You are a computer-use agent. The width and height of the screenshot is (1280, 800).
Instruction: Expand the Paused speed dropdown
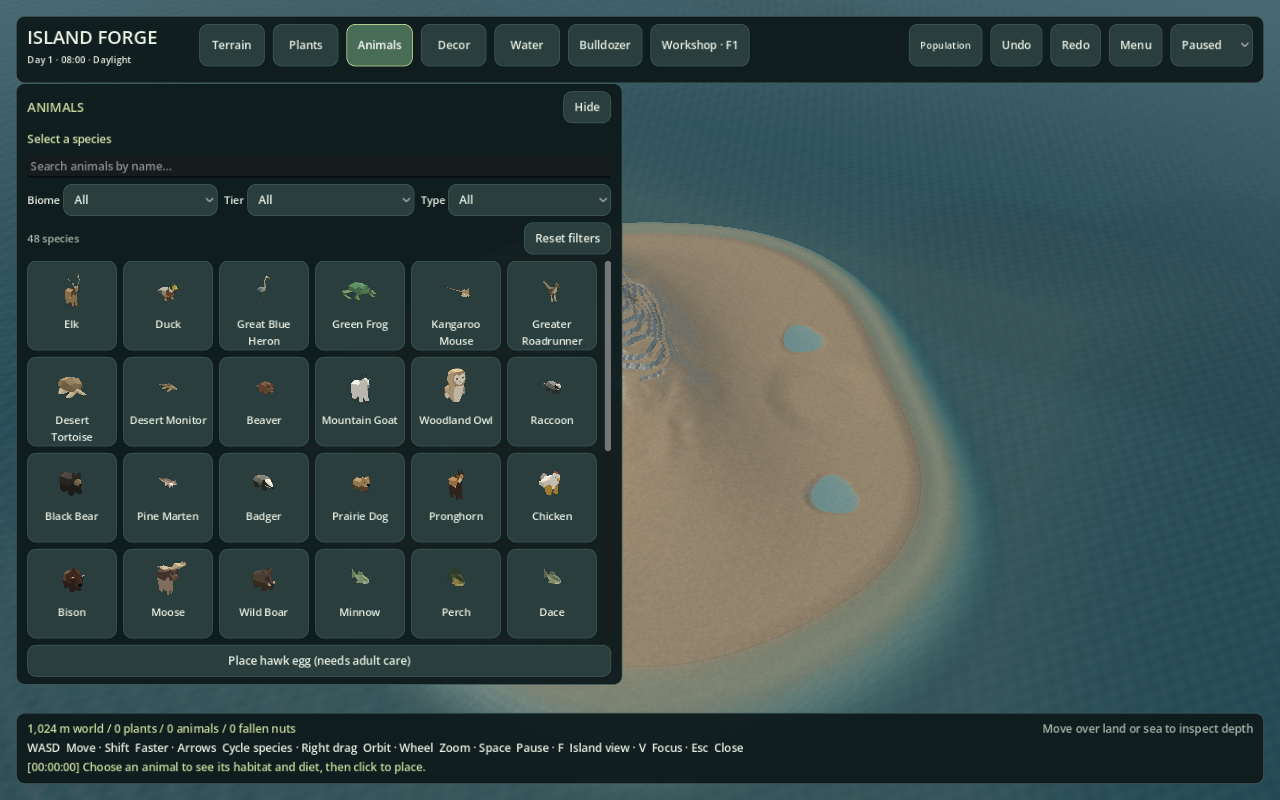pos(1211,45)
